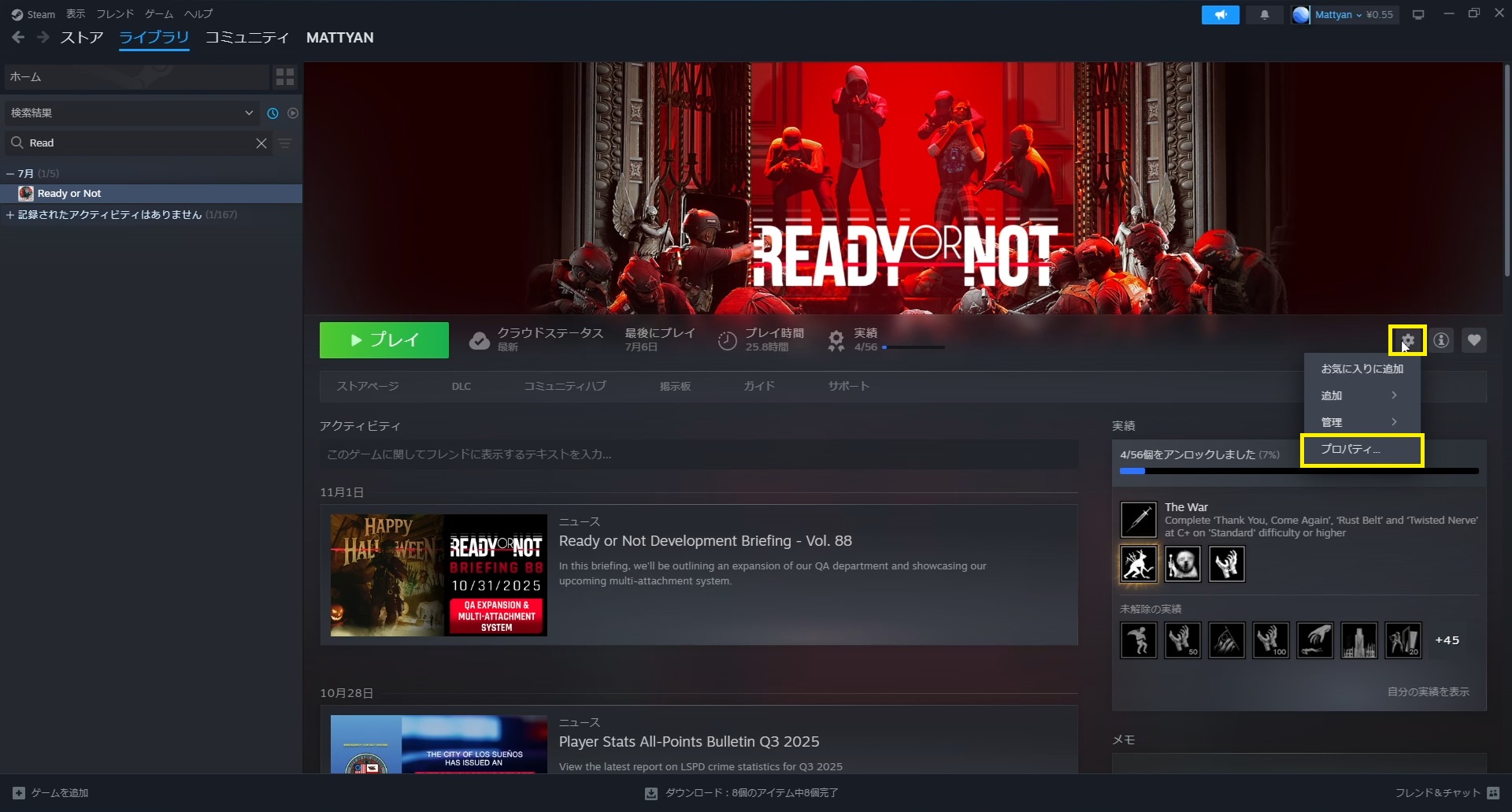This screenshot has height=812, width=1512.
Task: Open the Development Briefing Vol. 88 thumbnail
Action: [x=439, y=575]
